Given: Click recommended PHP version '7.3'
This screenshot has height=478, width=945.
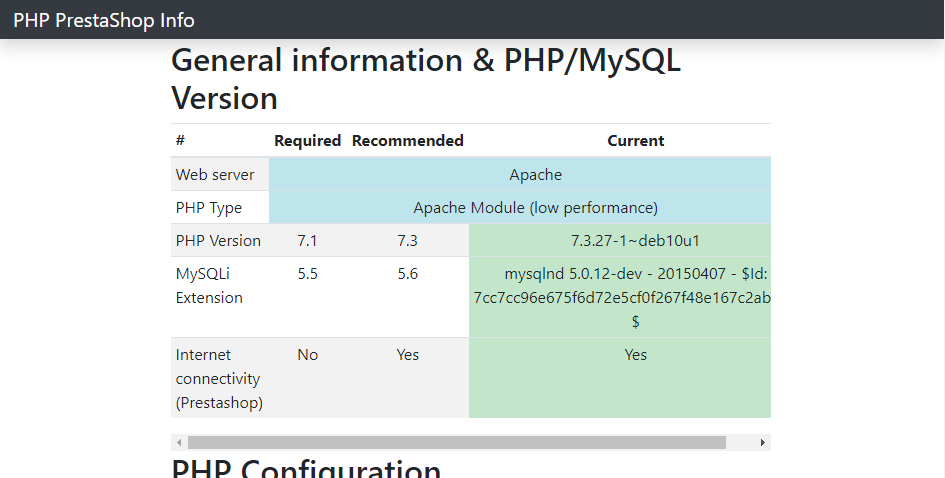Looking at the screenshot, I should point(407,241).
